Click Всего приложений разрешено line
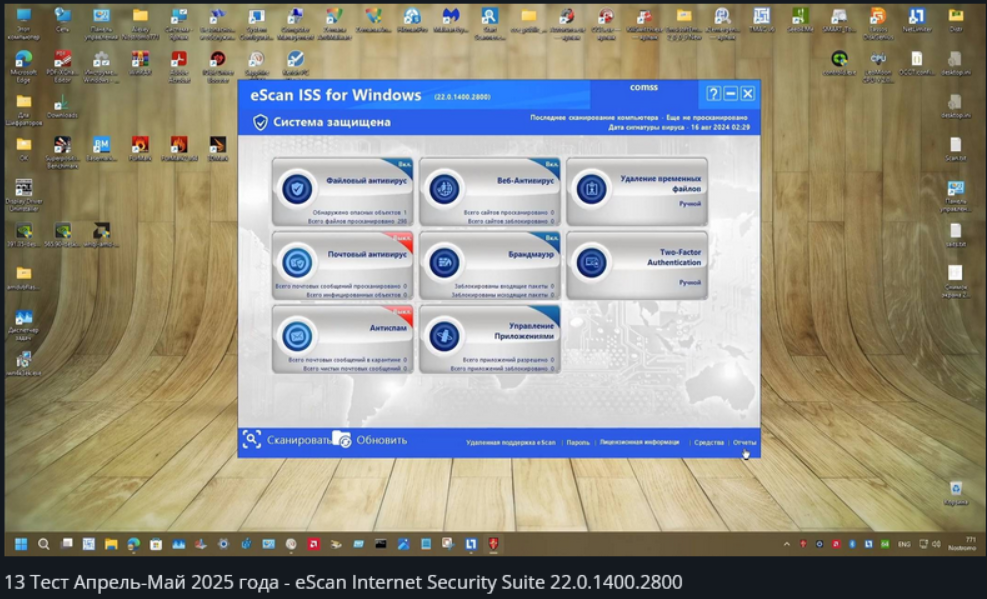 [509, 360]
